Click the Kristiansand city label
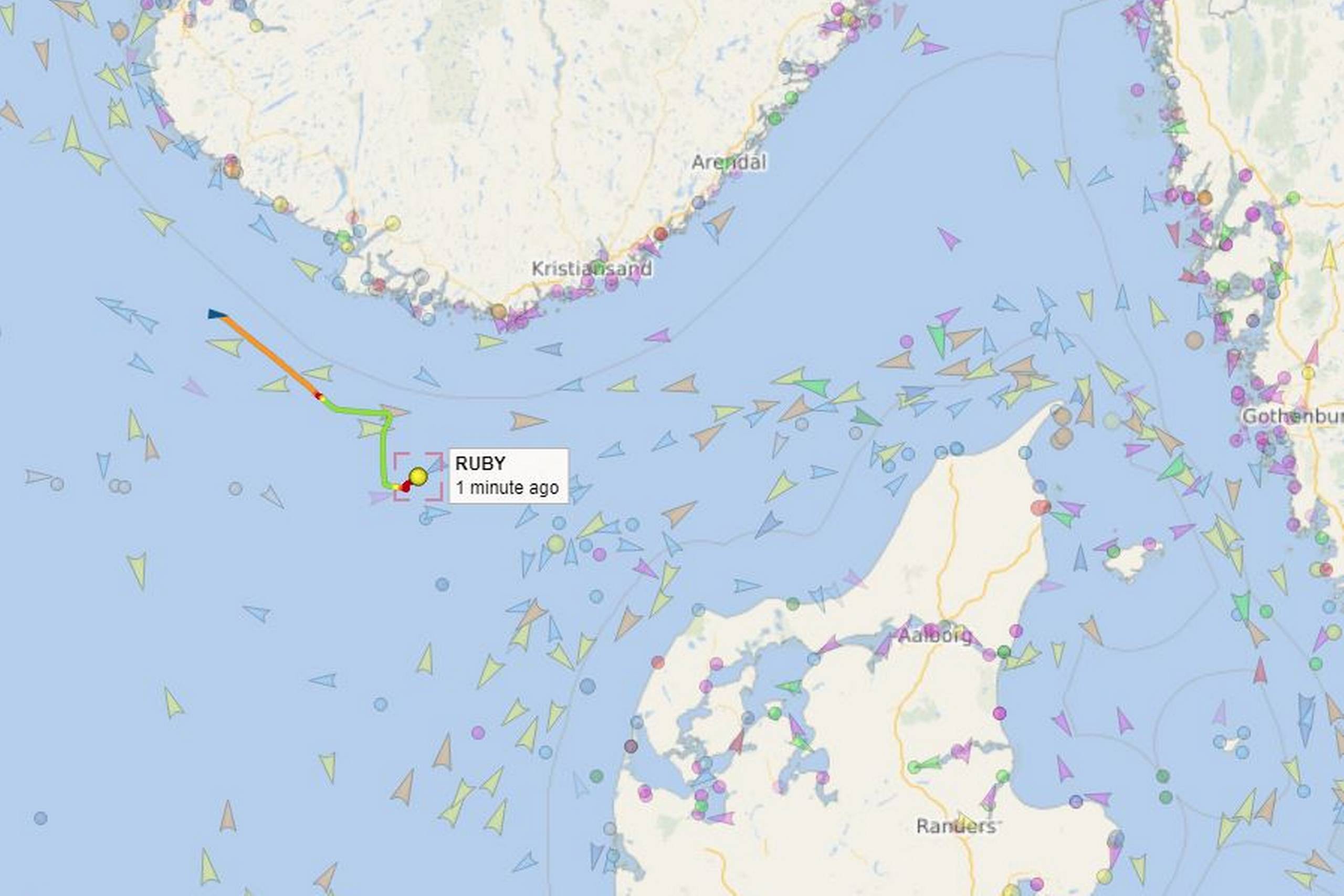1344x896 pixels. pos(592,269)
